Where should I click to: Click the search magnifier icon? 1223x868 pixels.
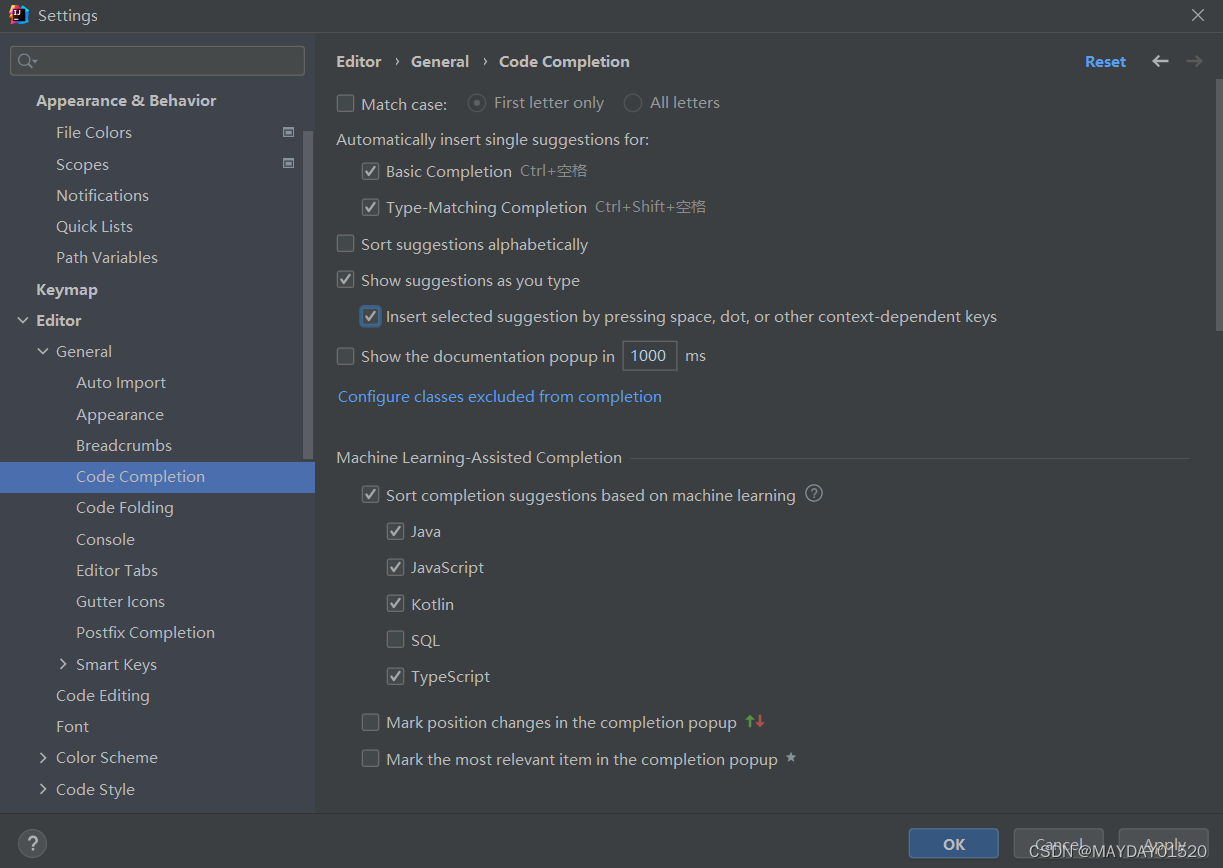pos(26,61)
